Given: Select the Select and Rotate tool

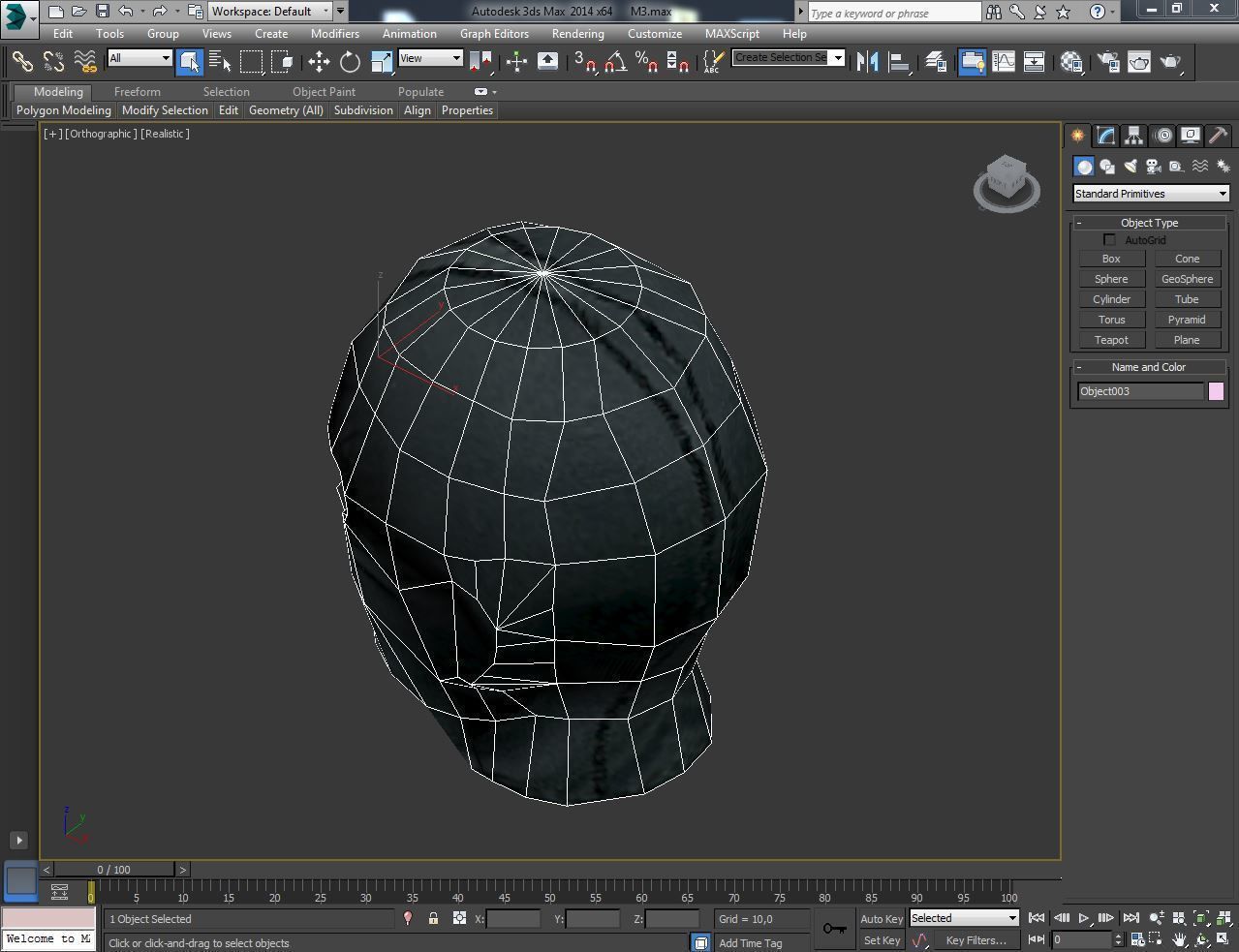Looking at the screenshot, I should tap(350, 62).
